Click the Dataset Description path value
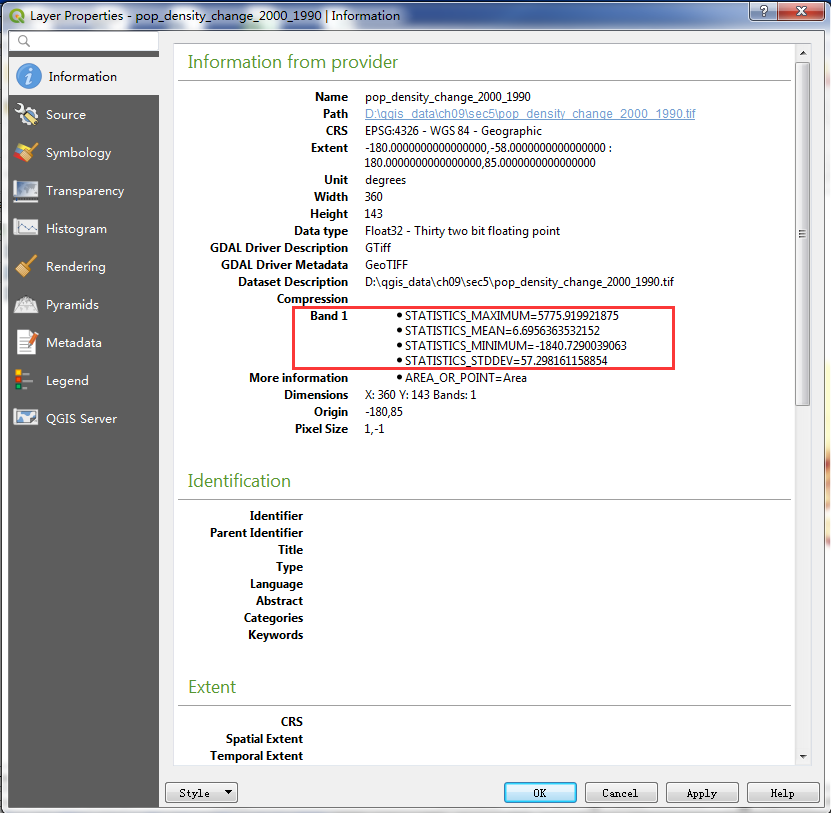This screenshot has height=813, width=831. coord(519,282)
